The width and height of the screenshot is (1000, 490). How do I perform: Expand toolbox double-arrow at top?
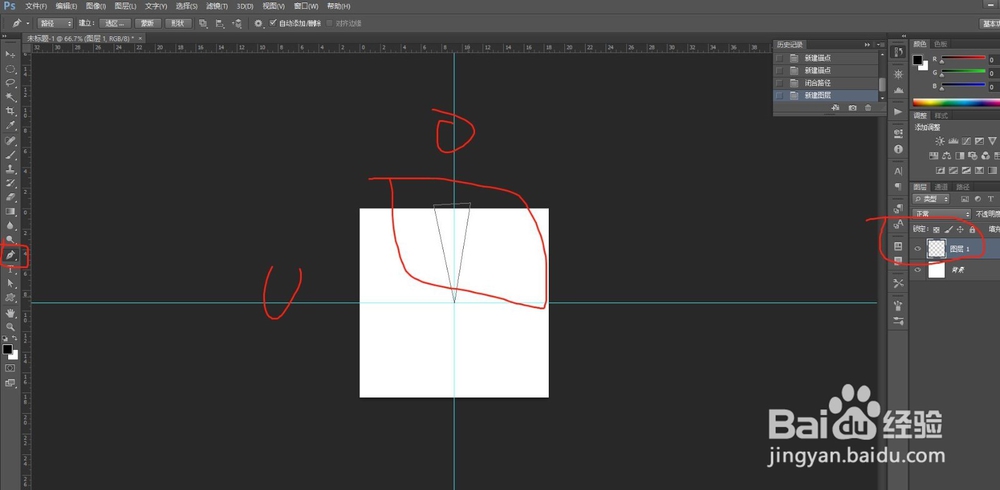tap(6, 38)
